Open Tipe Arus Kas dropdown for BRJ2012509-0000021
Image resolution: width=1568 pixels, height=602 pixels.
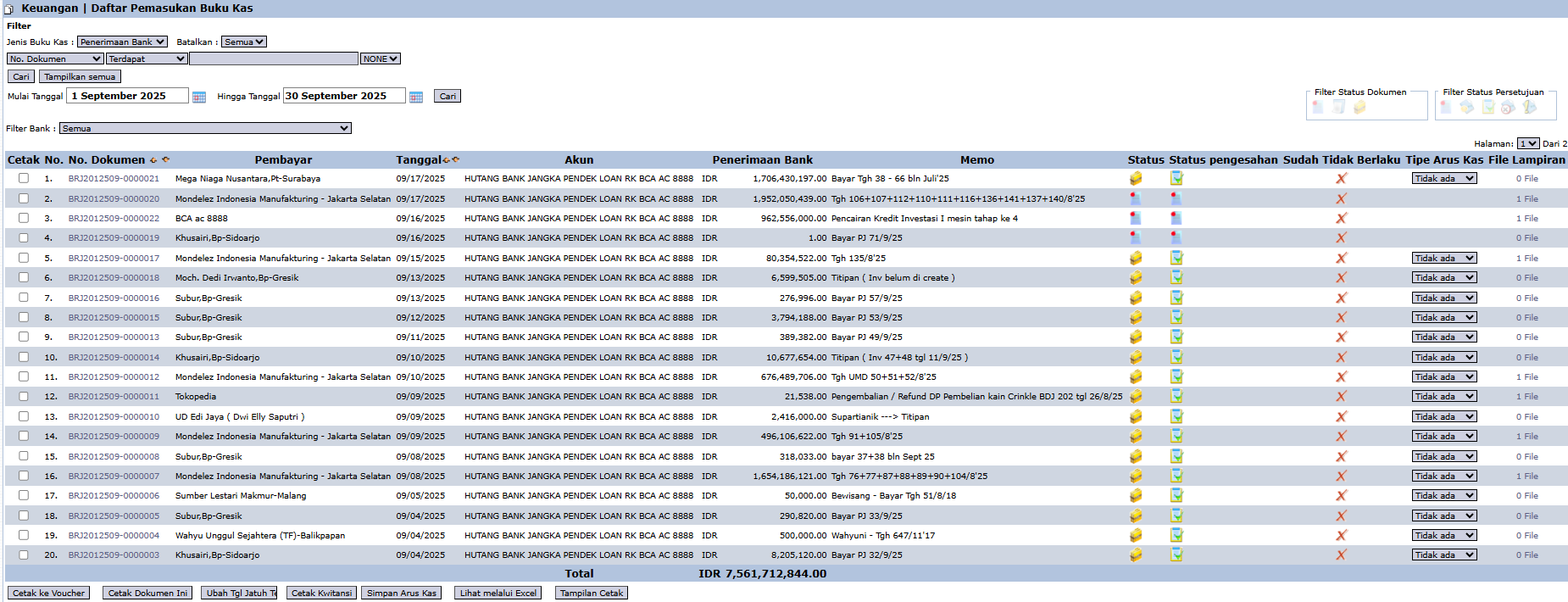click(x=1444, y=178)
